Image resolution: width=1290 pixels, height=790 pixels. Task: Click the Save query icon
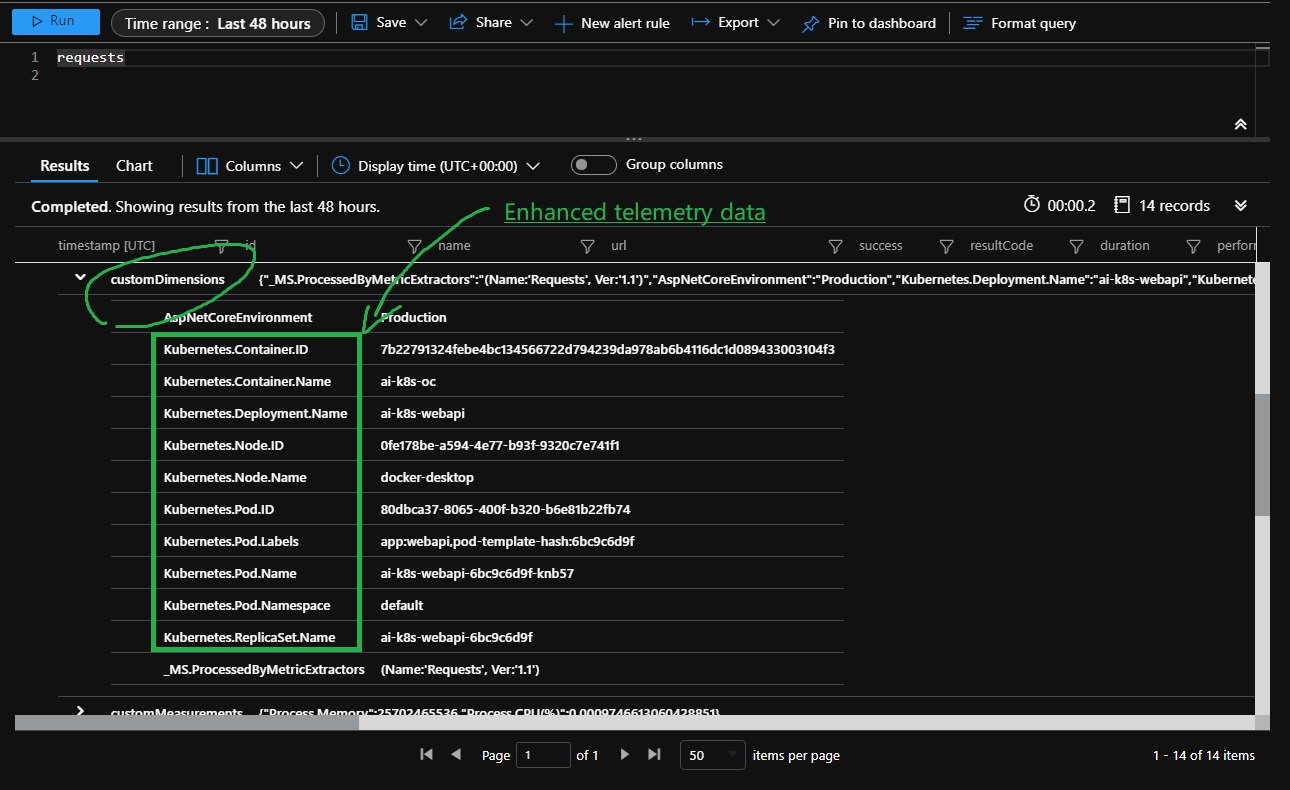pos(360,22)
